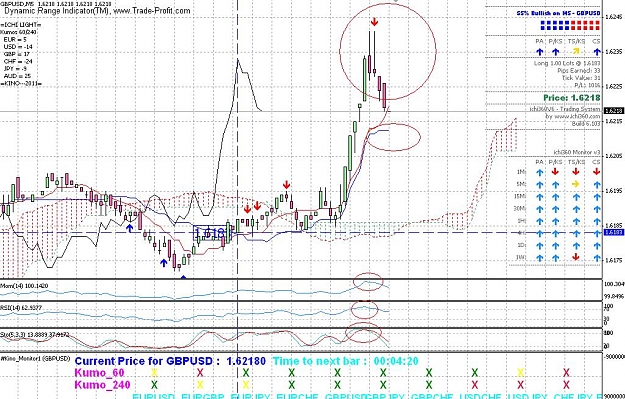Click 'Current Price for GBPUSD : 1.62180' text
Viewport: 625px width, 399px height.
coord(170,362)
